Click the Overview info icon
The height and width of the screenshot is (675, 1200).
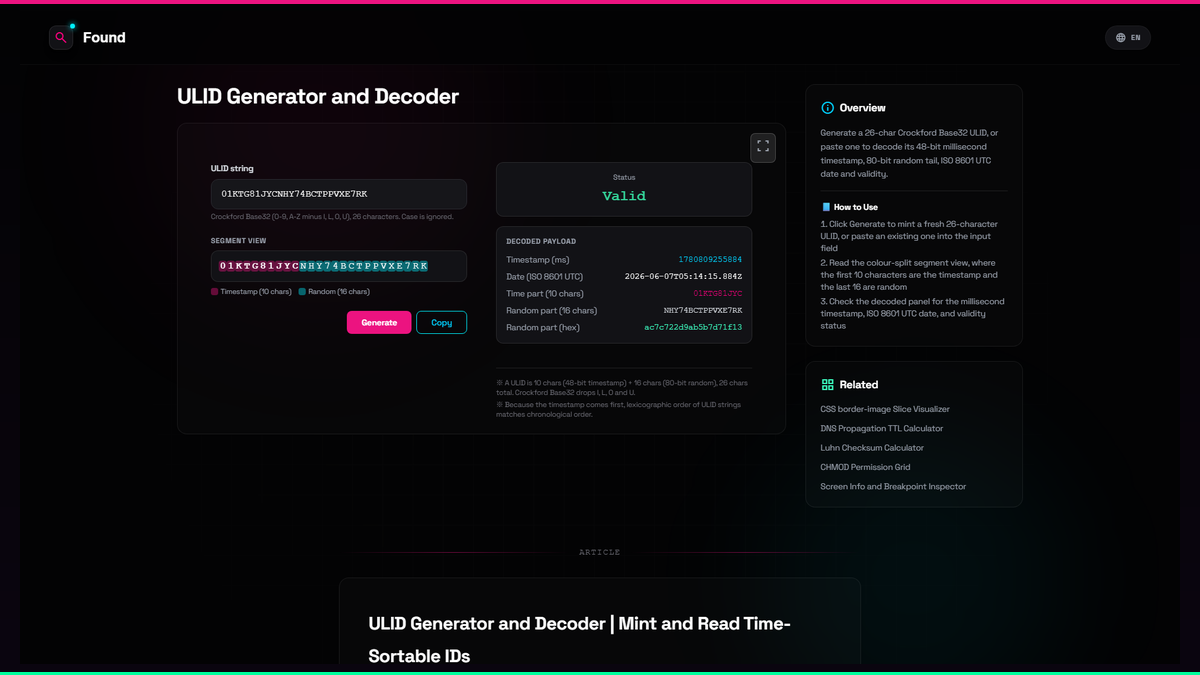[827, 108]
